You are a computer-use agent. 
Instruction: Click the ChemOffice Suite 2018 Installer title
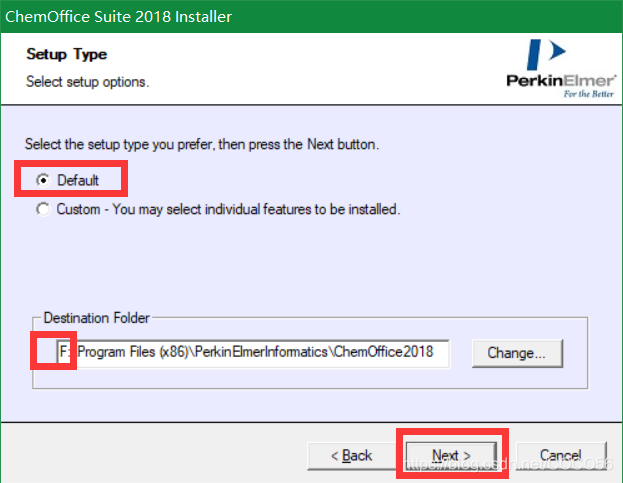click(x=118, y=17)
